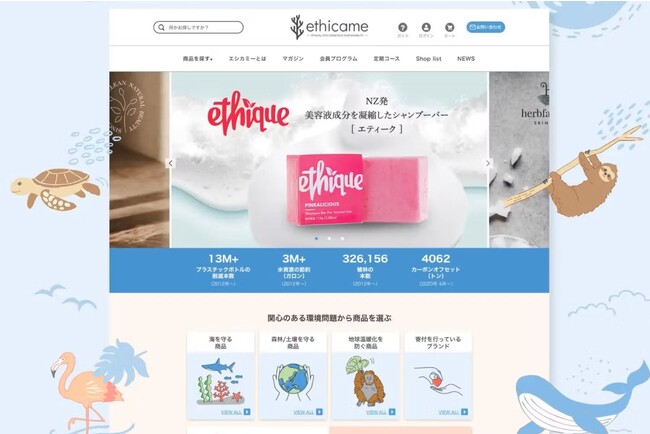Click the ethicame logo
This screenshot has height=434, width=650.
click(329, 27)
